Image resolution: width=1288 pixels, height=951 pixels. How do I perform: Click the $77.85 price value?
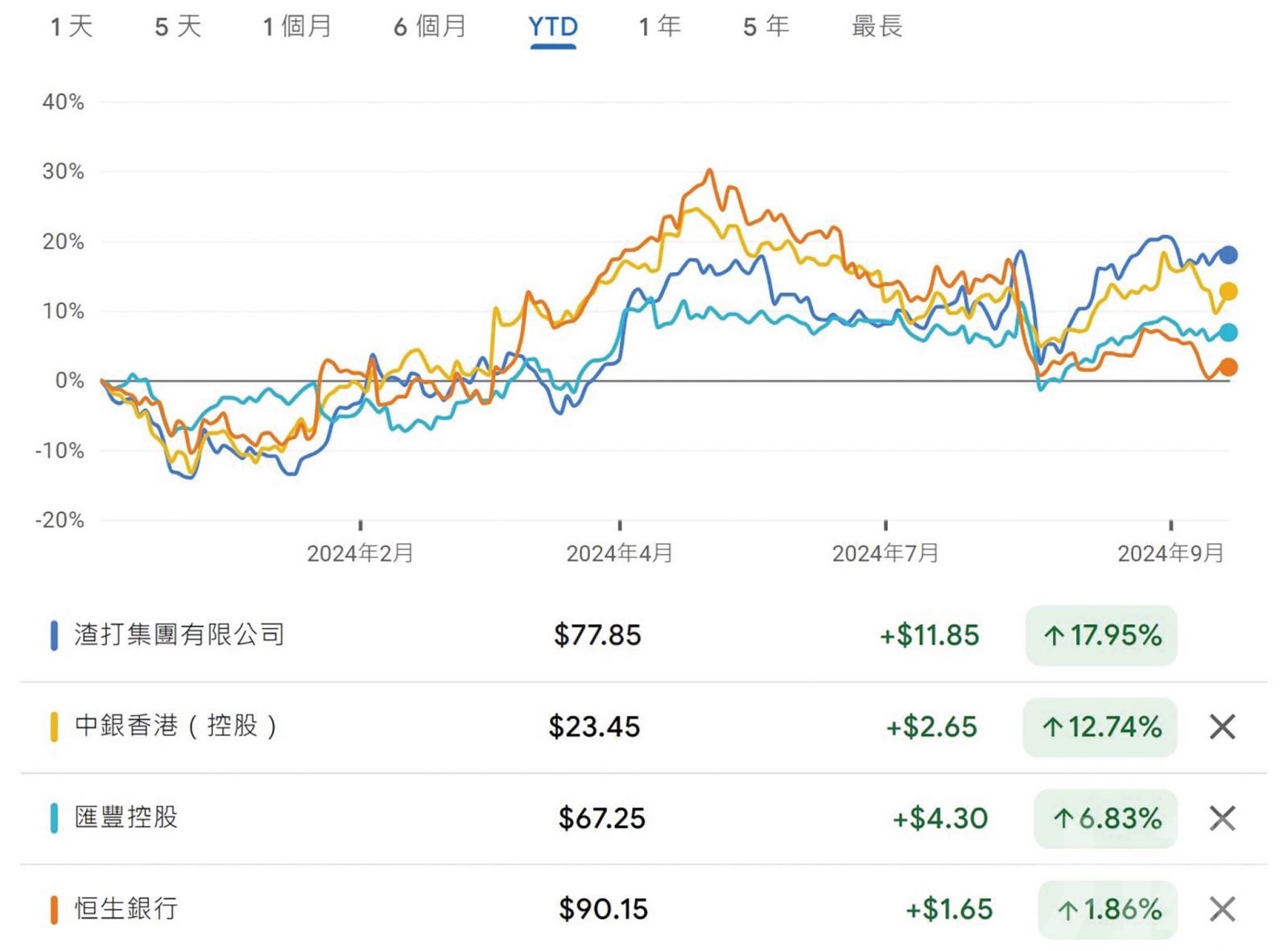click(x=597, y=635)
